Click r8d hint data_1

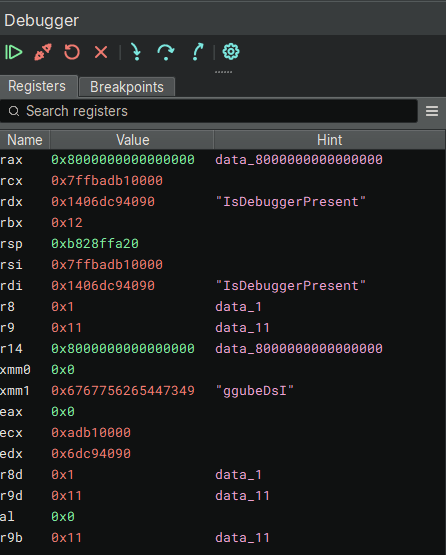239,475
